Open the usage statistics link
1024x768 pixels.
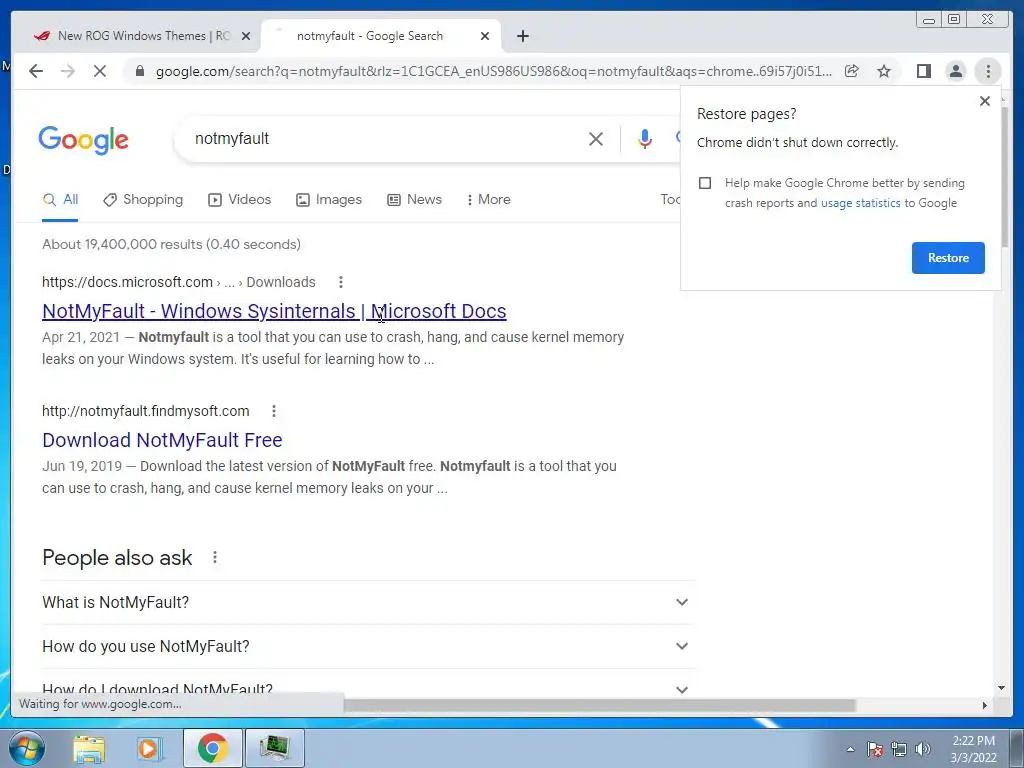click(x=860, y=203)
